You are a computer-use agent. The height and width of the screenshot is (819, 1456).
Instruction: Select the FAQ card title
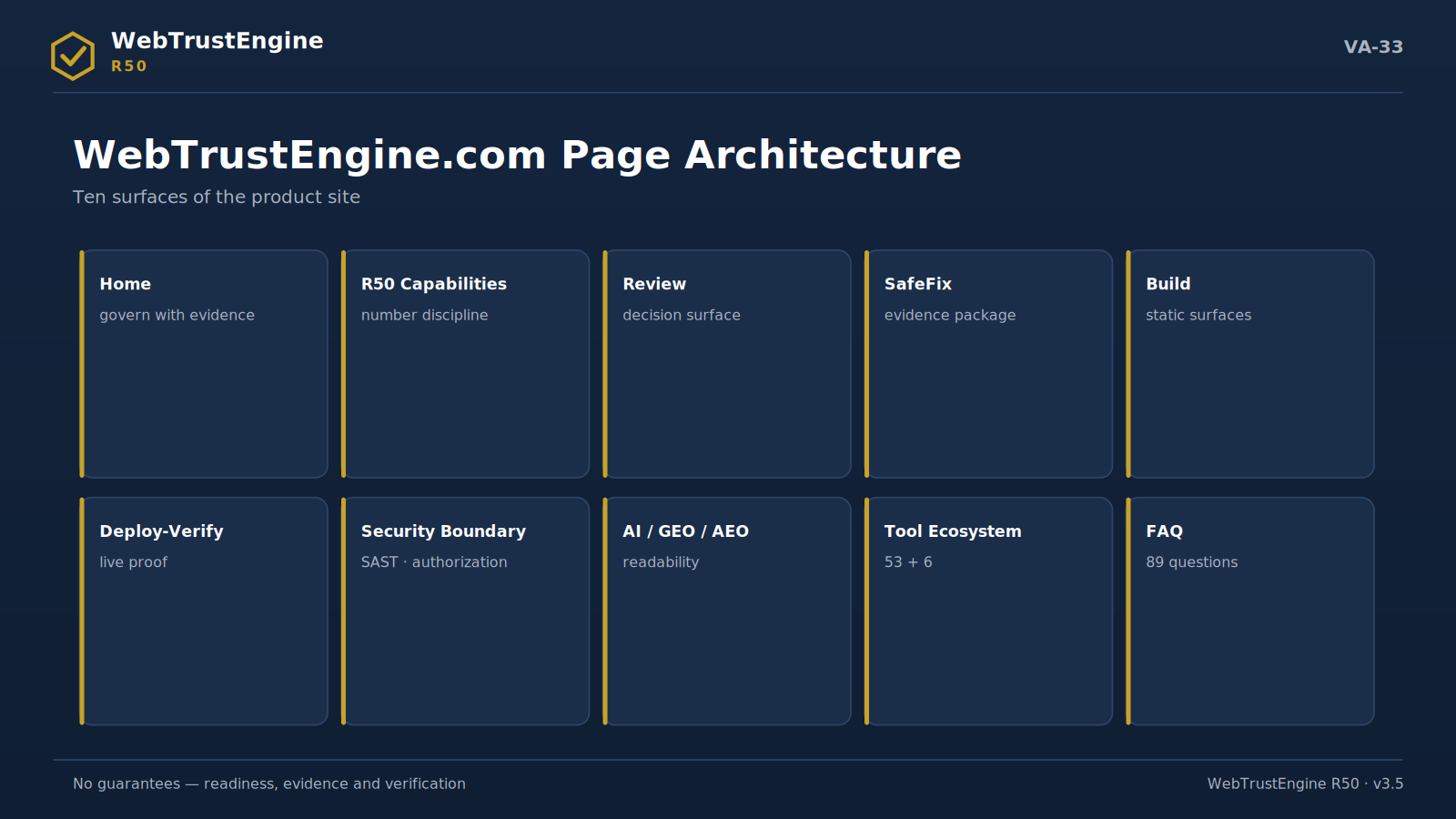1165,531
